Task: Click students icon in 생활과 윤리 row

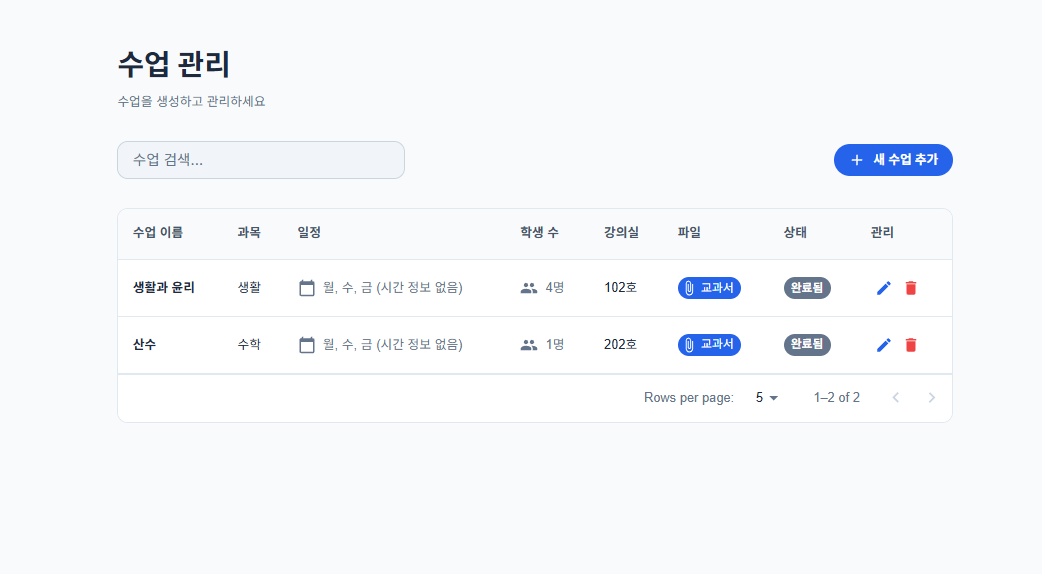Action: (x=529, y=288)
